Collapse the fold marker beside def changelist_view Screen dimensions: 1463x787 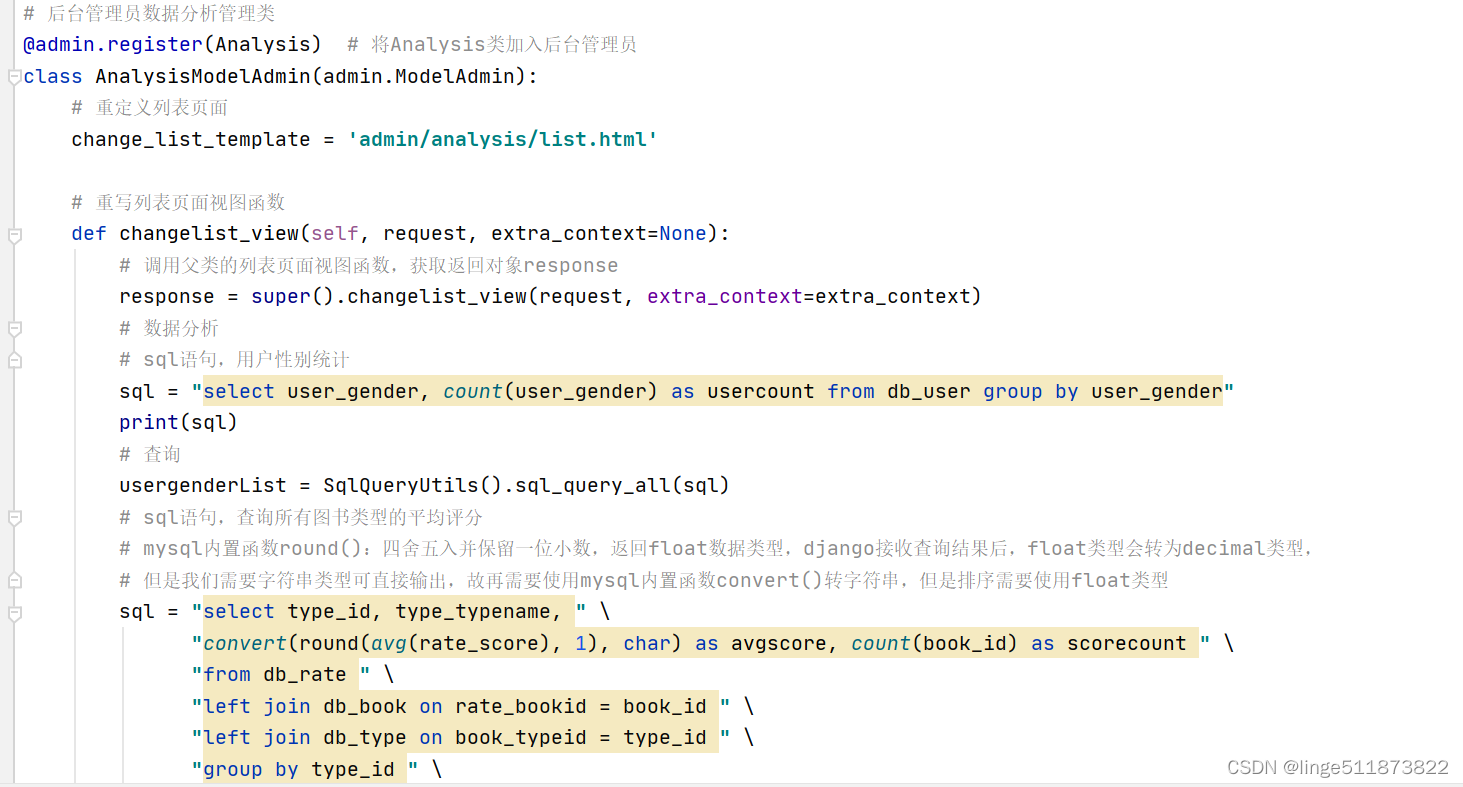pos(14,235)
